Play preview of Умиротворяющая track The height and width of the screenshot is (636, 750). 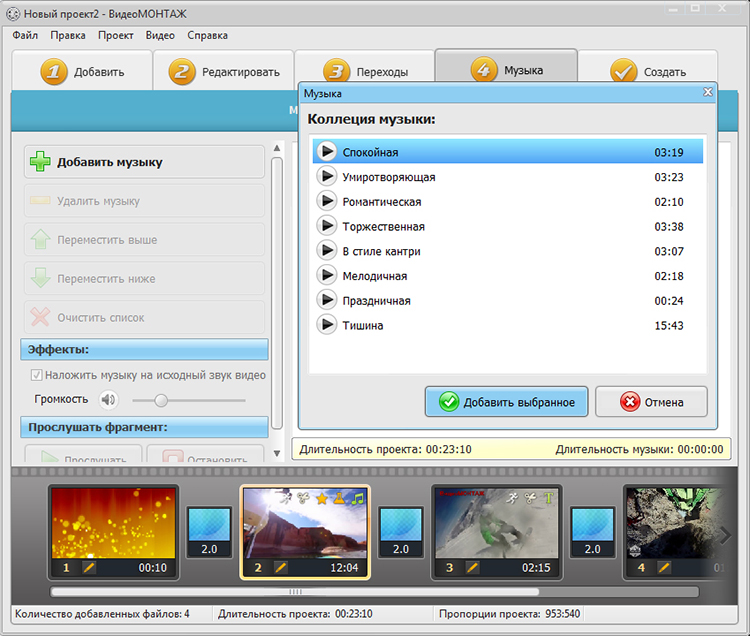[326, 177]
